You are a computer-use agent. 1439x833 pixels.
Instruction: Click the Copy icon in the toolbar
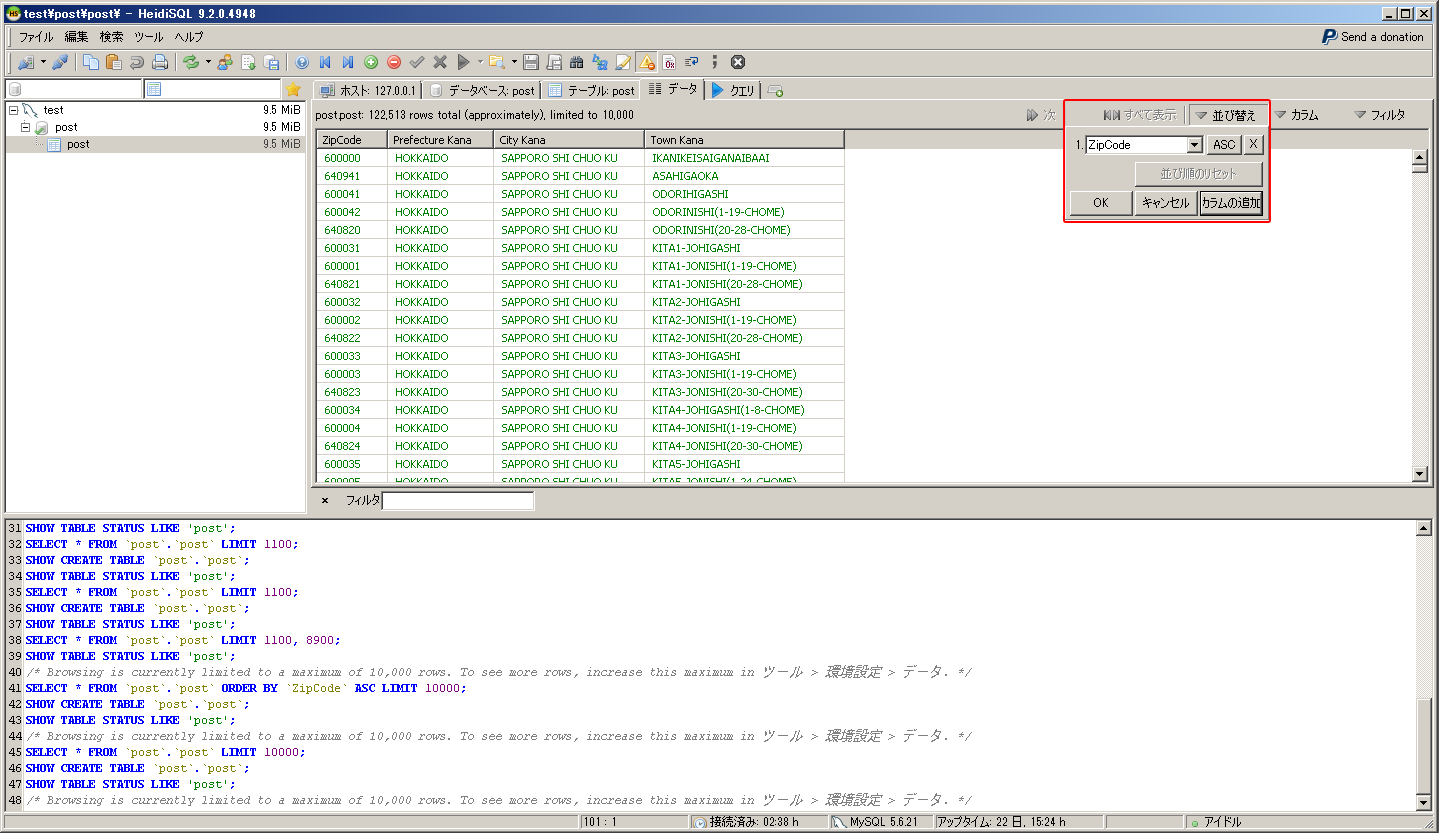[91, 62]
